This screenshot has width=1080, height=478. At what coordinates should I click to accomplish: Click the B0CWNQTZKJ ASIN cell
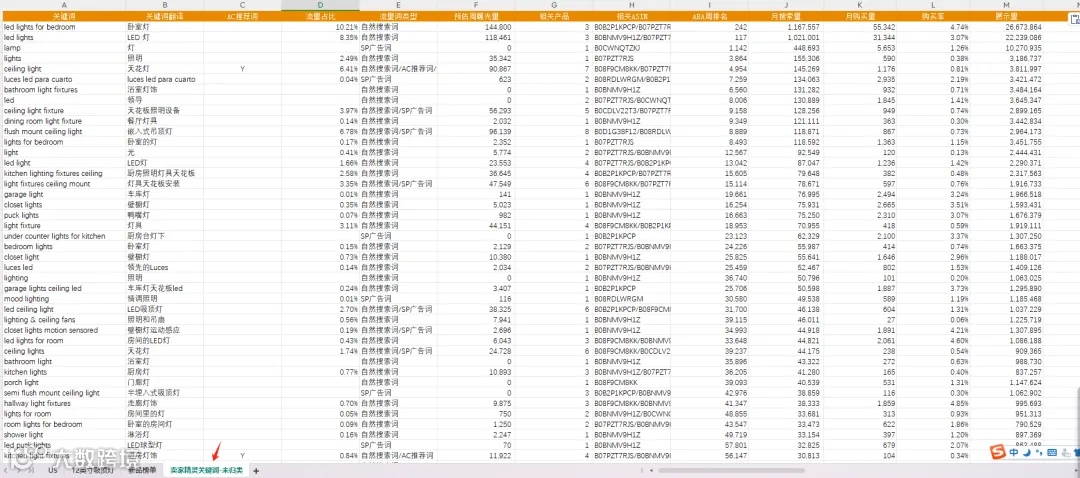(632, 48)
